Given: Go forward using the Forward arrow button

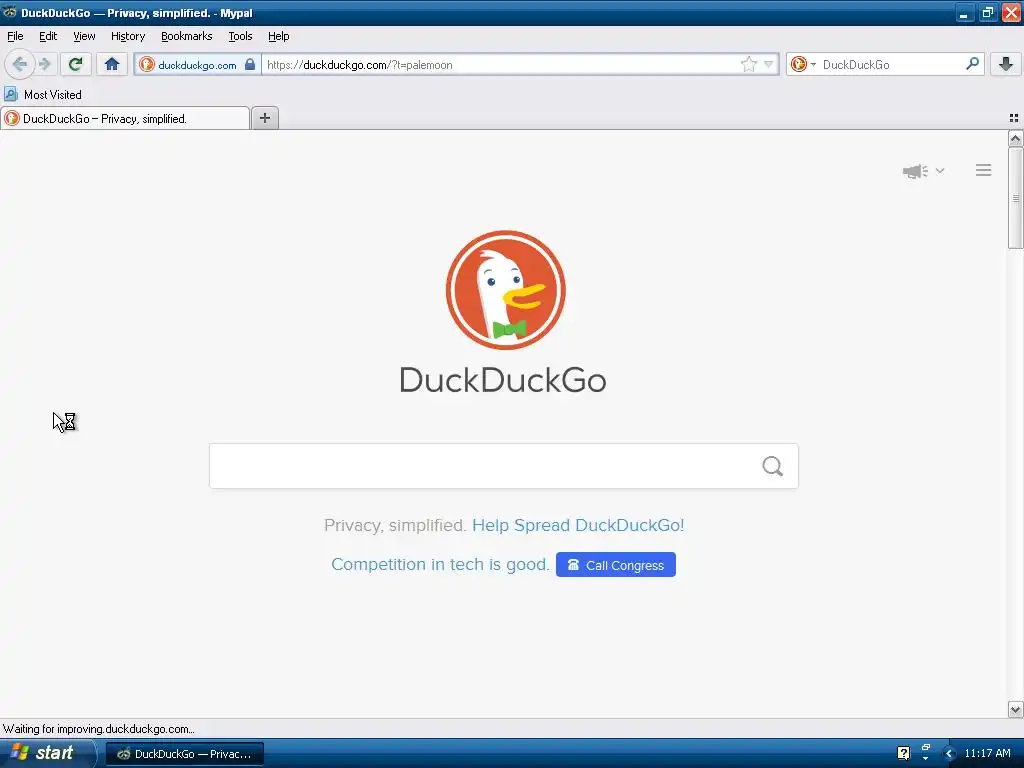Looking at the screenshot, I should [x=45, y=64].
